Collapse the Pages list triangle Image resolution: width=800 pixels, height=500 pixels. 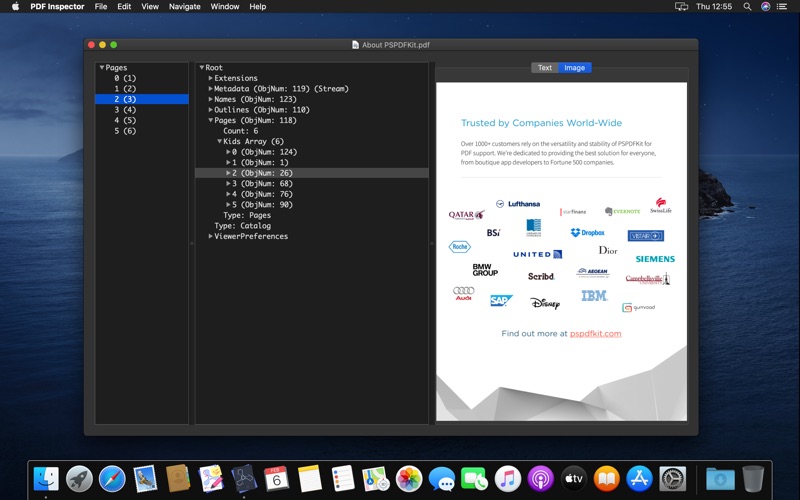[x=102, y=67]
